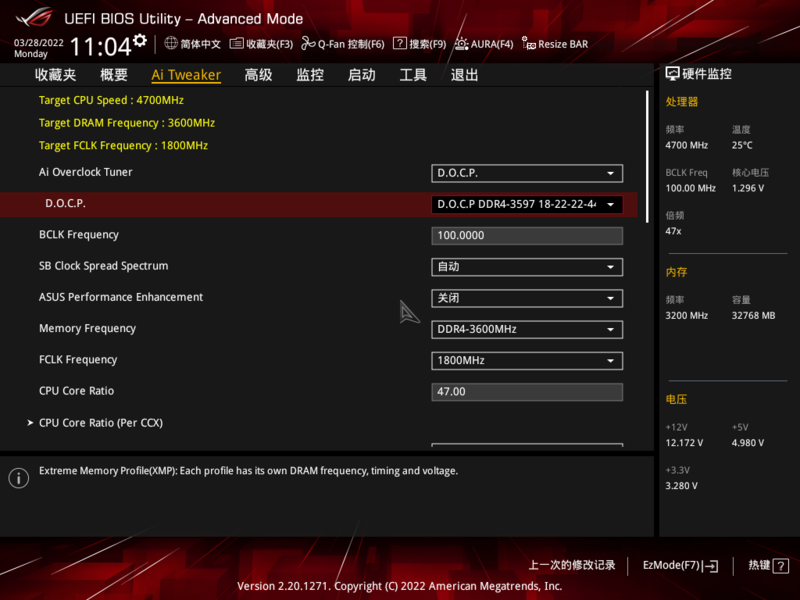Click 搜索(F9) label

click(428, 44)
